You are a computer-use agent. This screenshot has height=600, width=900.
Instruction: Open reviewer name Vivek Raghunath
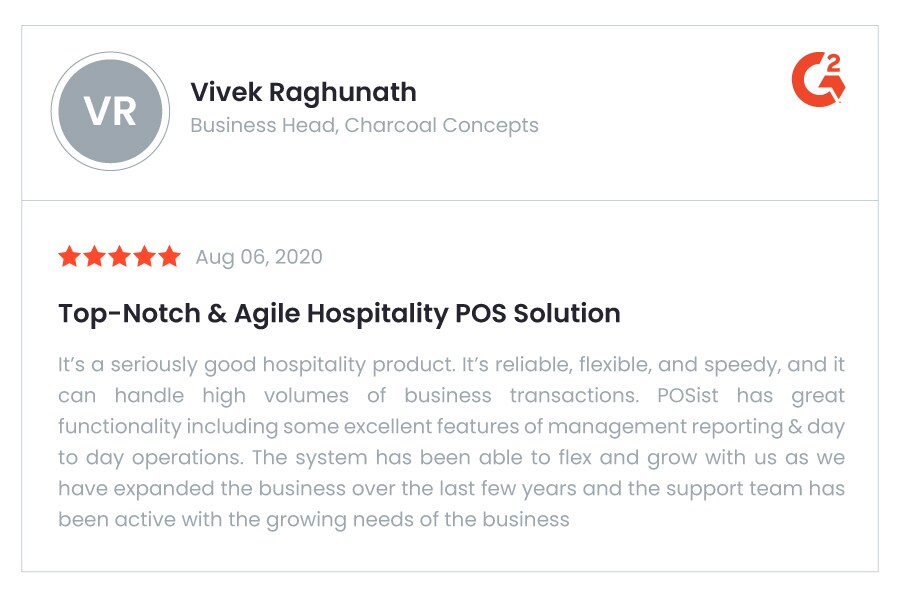[303, 92]
